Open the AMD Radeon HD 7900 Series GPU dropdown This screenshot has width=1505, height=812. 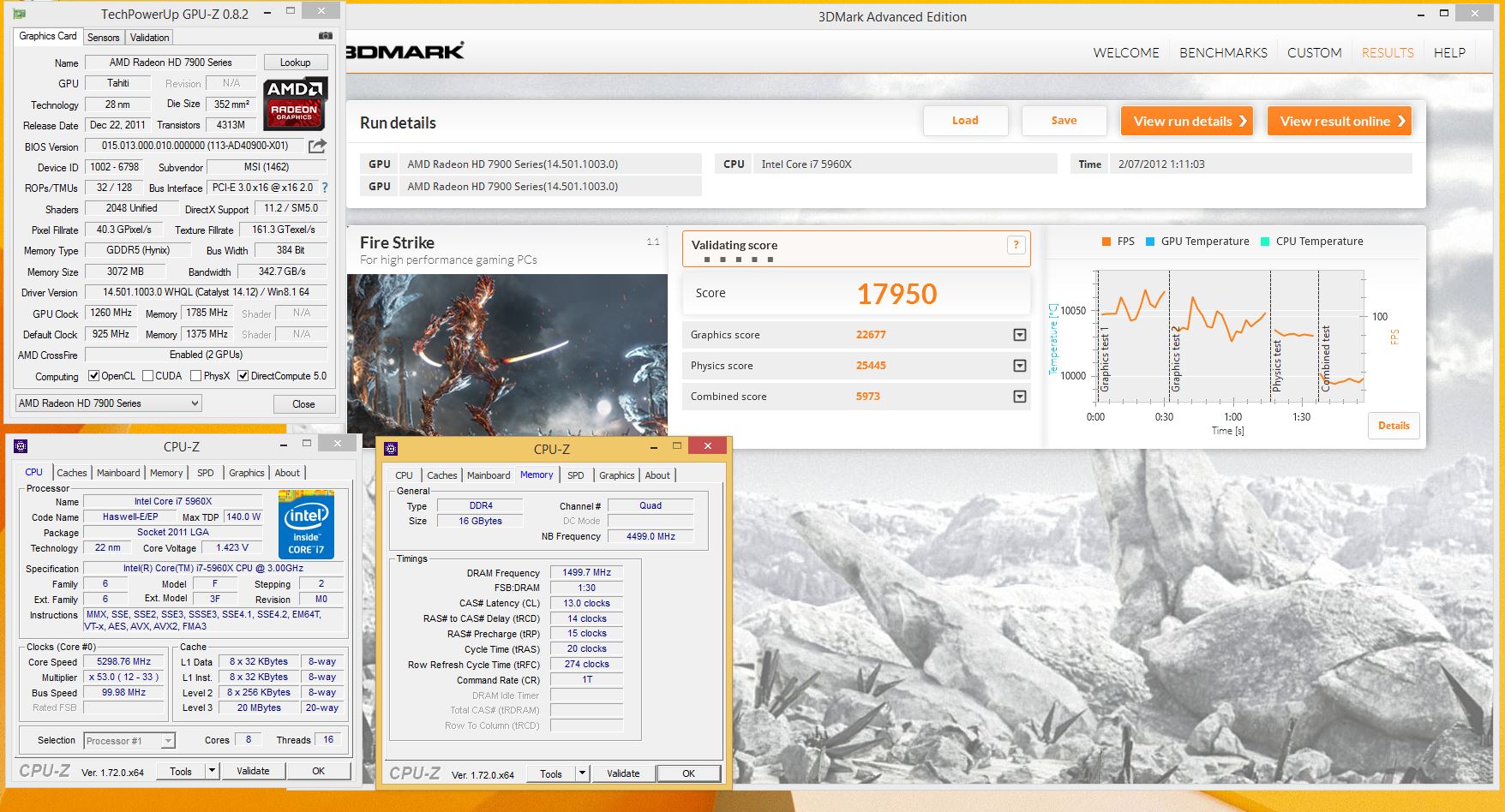109,403
